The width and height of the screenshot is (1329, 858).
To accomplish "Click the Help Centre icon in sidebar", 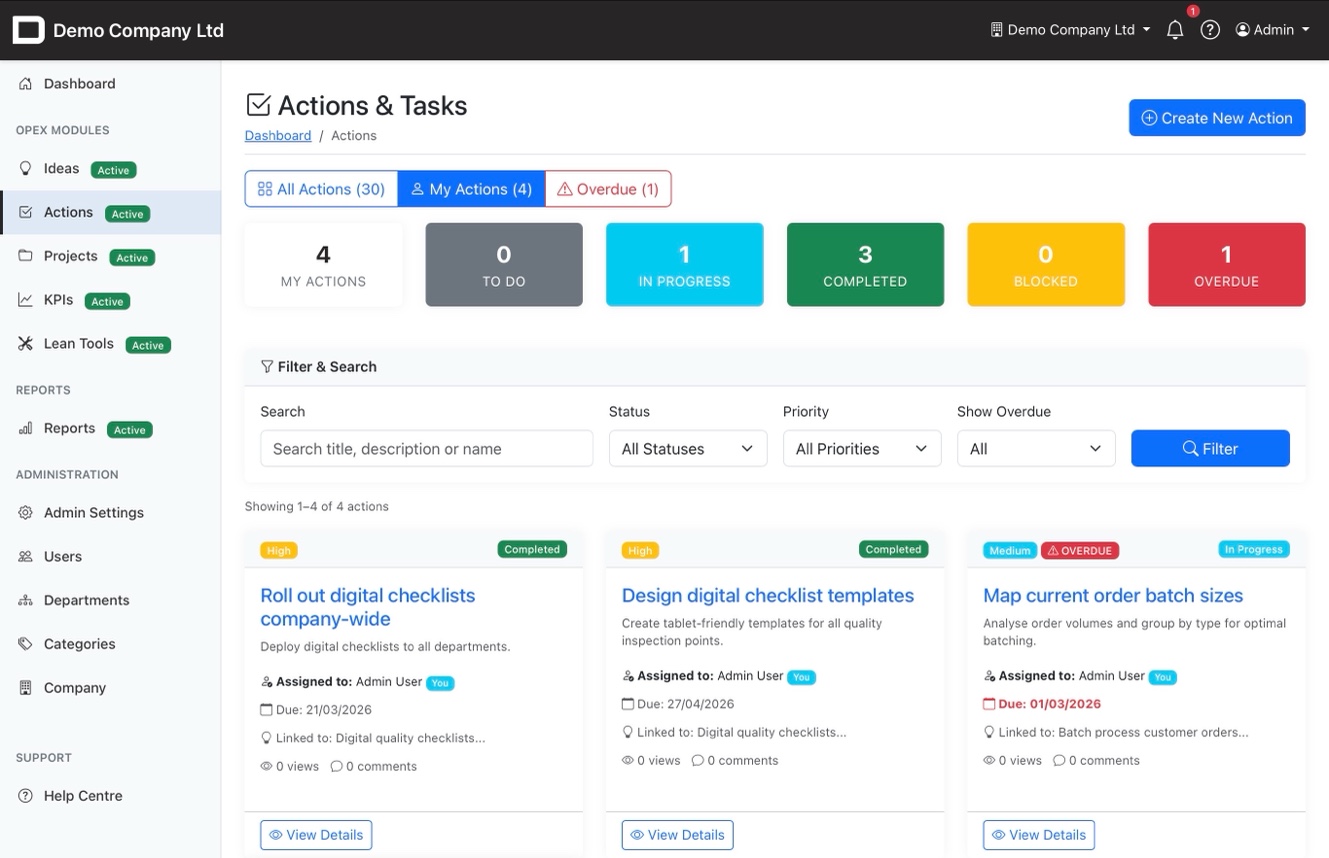I will coord(26,796).
